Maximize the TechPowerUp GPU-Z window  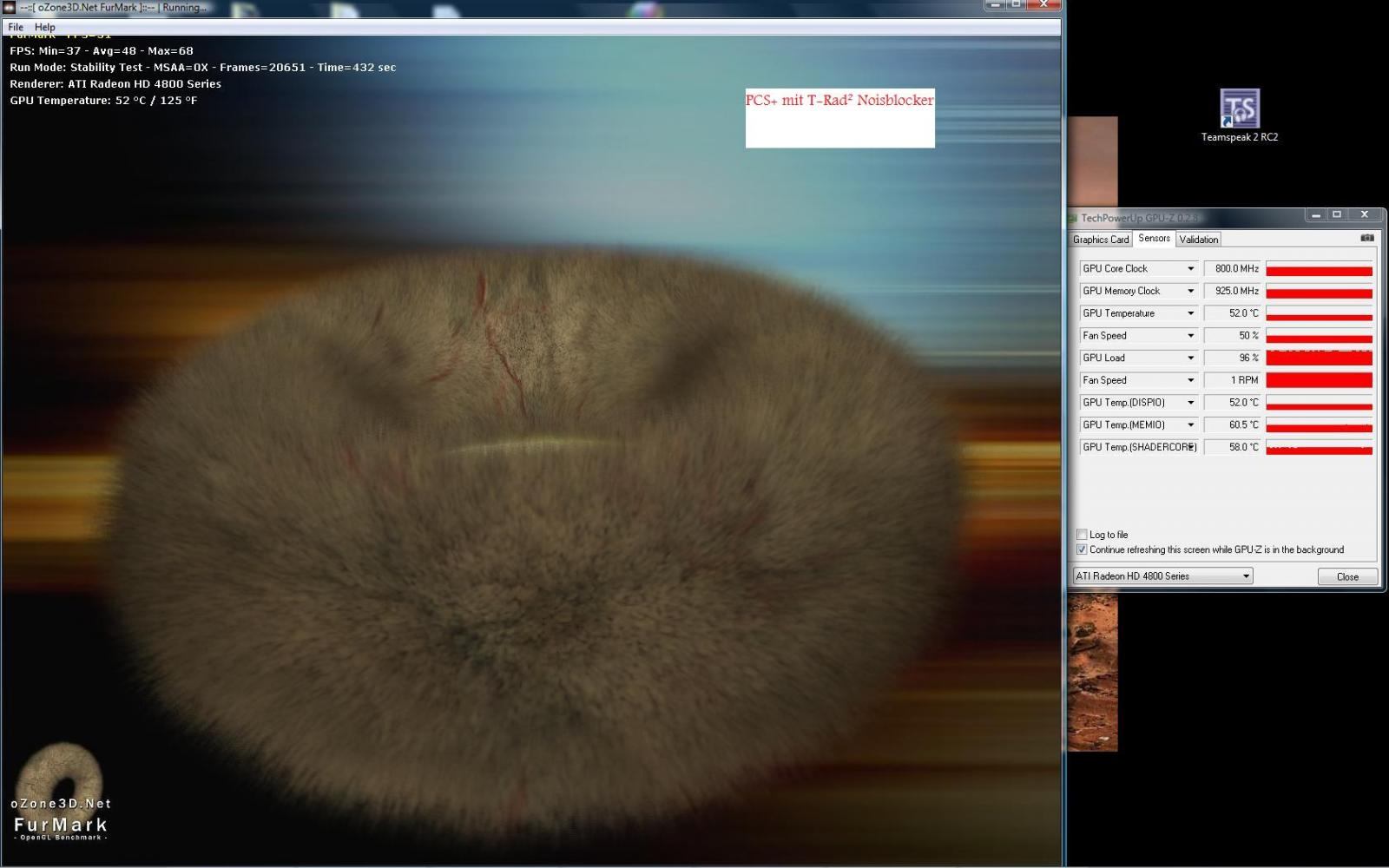pos(1337,214)
